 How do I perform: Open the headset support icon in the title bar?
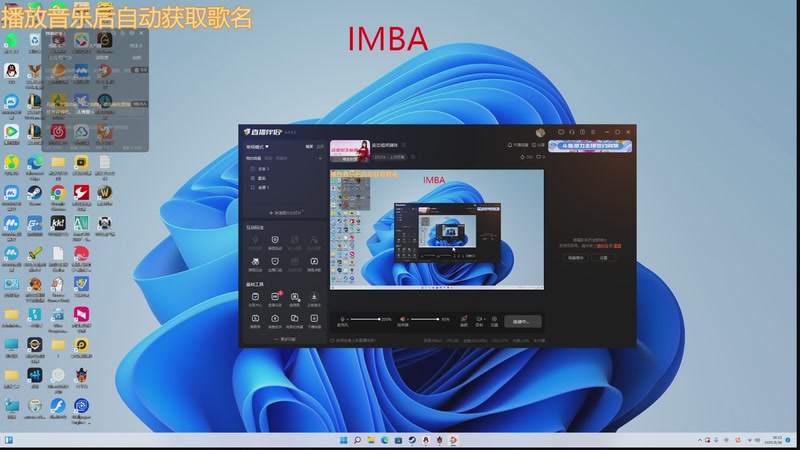[x=571, y=132]
